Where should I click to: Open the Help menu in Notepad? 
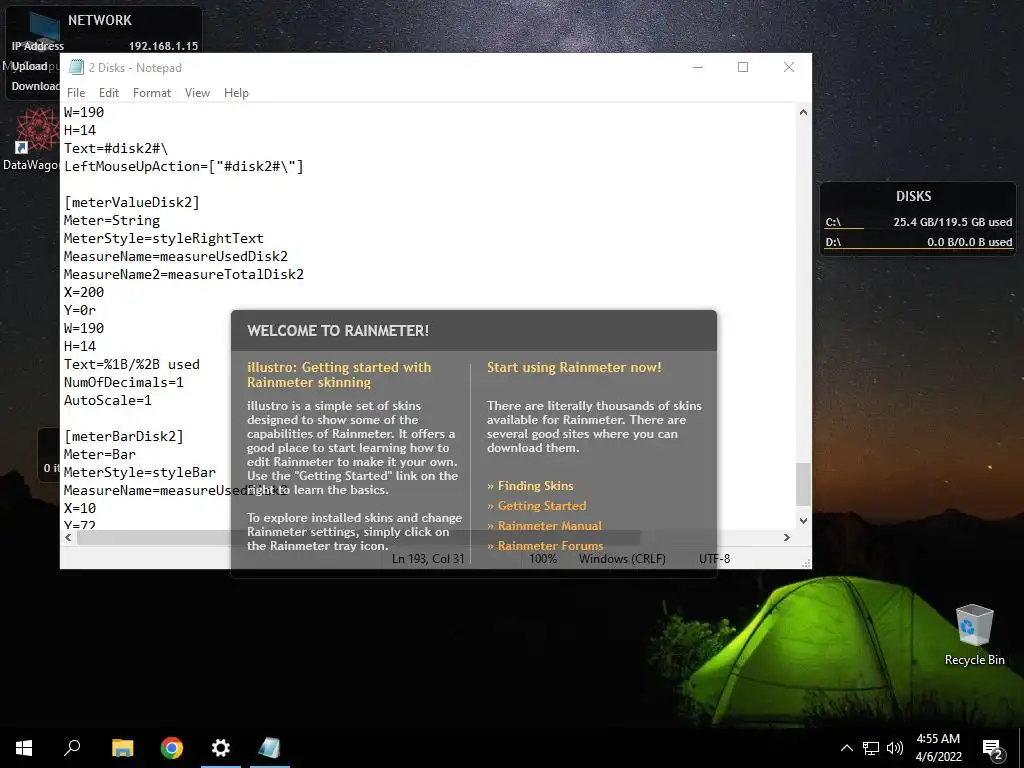(236, 93)
